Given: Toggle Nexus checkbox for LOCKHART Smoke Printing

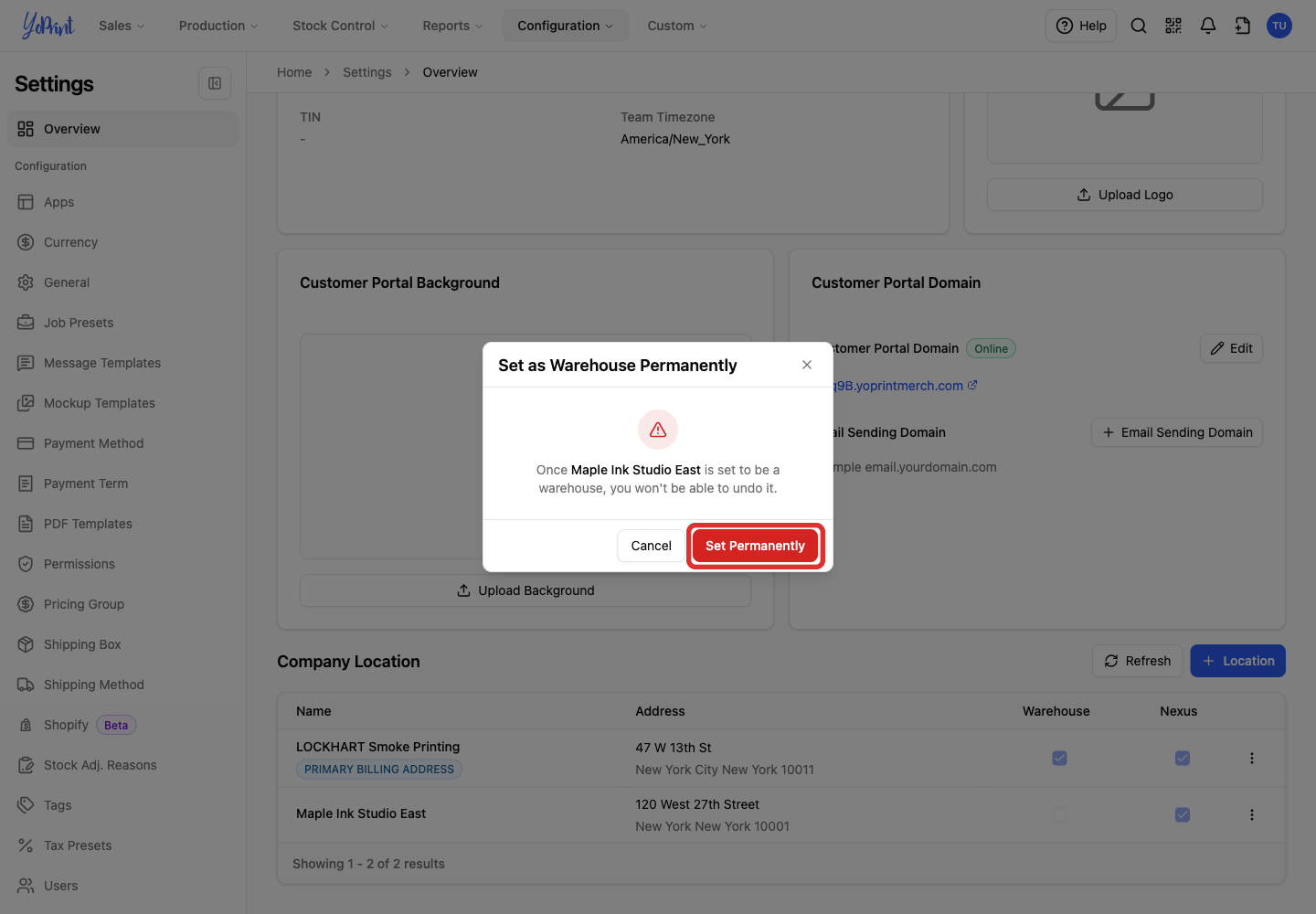Looking at the screenshot, I should coord(1183,758).
